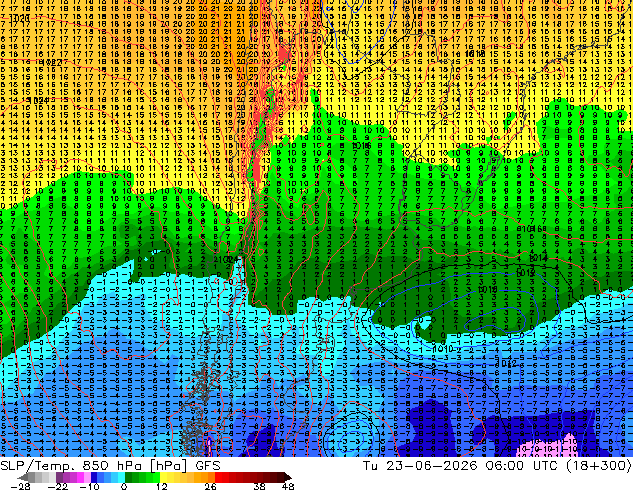Click the 26 legend value
Image resolution: width=634 pixels, height=490 pixels.
(210, 486)
